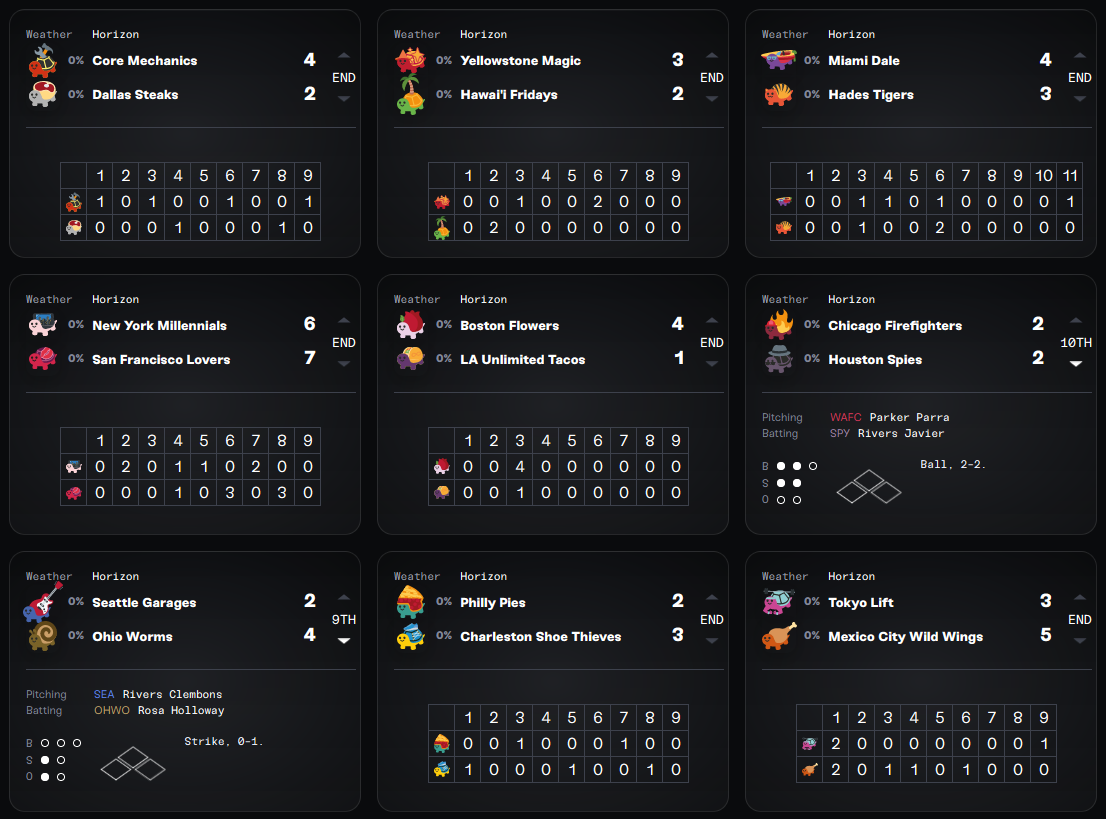Open the San Francisco Lovers team name
Image resolution: width=1106 pixels, height=819 pixels.
coord(161,359)
